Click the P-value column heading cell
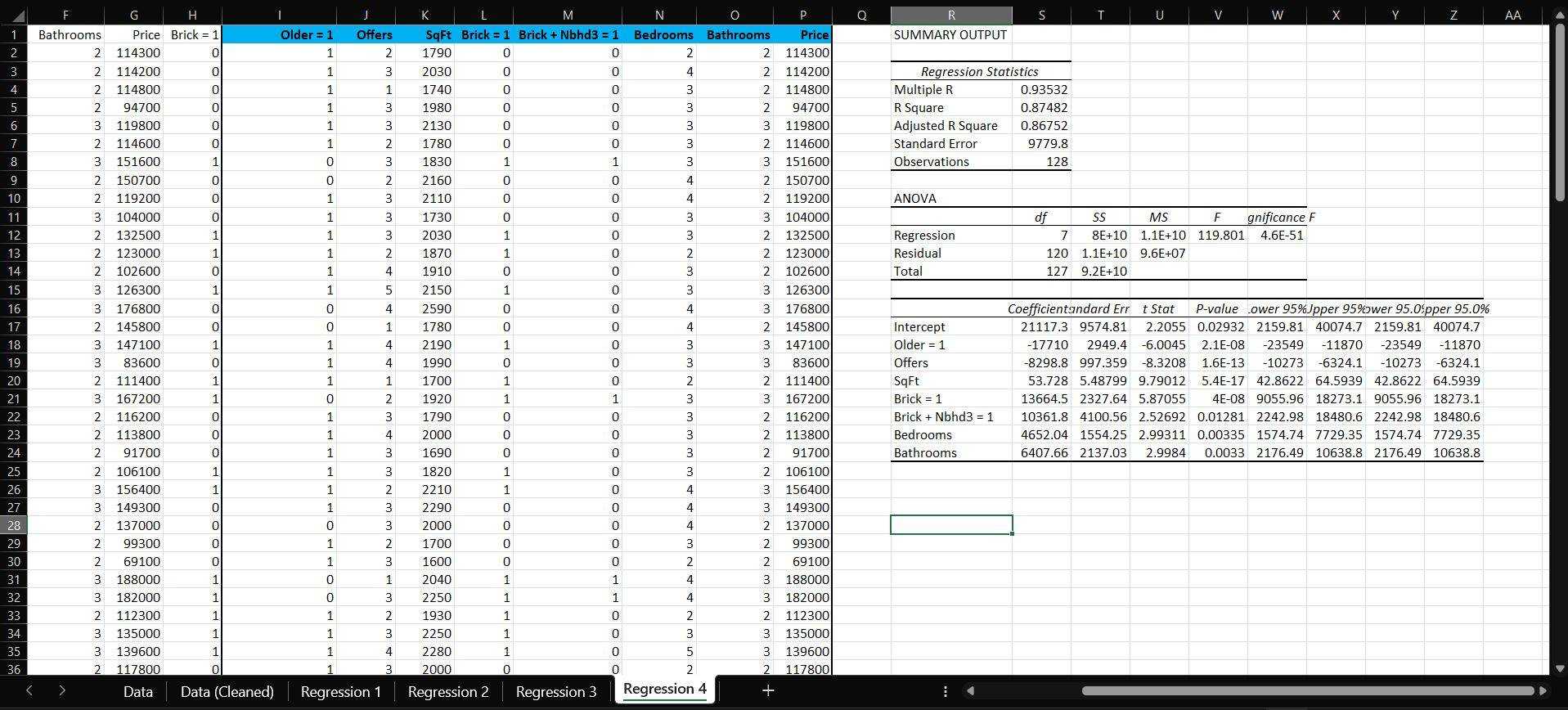The height and width of the screenshot is (710, 1568). (x=1218, y=308)
